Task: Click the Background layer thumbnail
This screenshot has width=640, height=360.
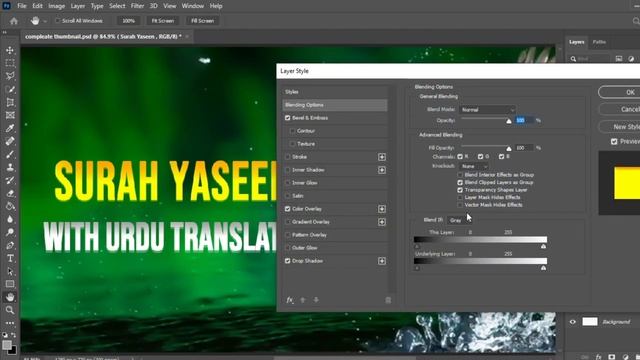Action: tap(589, 322)
